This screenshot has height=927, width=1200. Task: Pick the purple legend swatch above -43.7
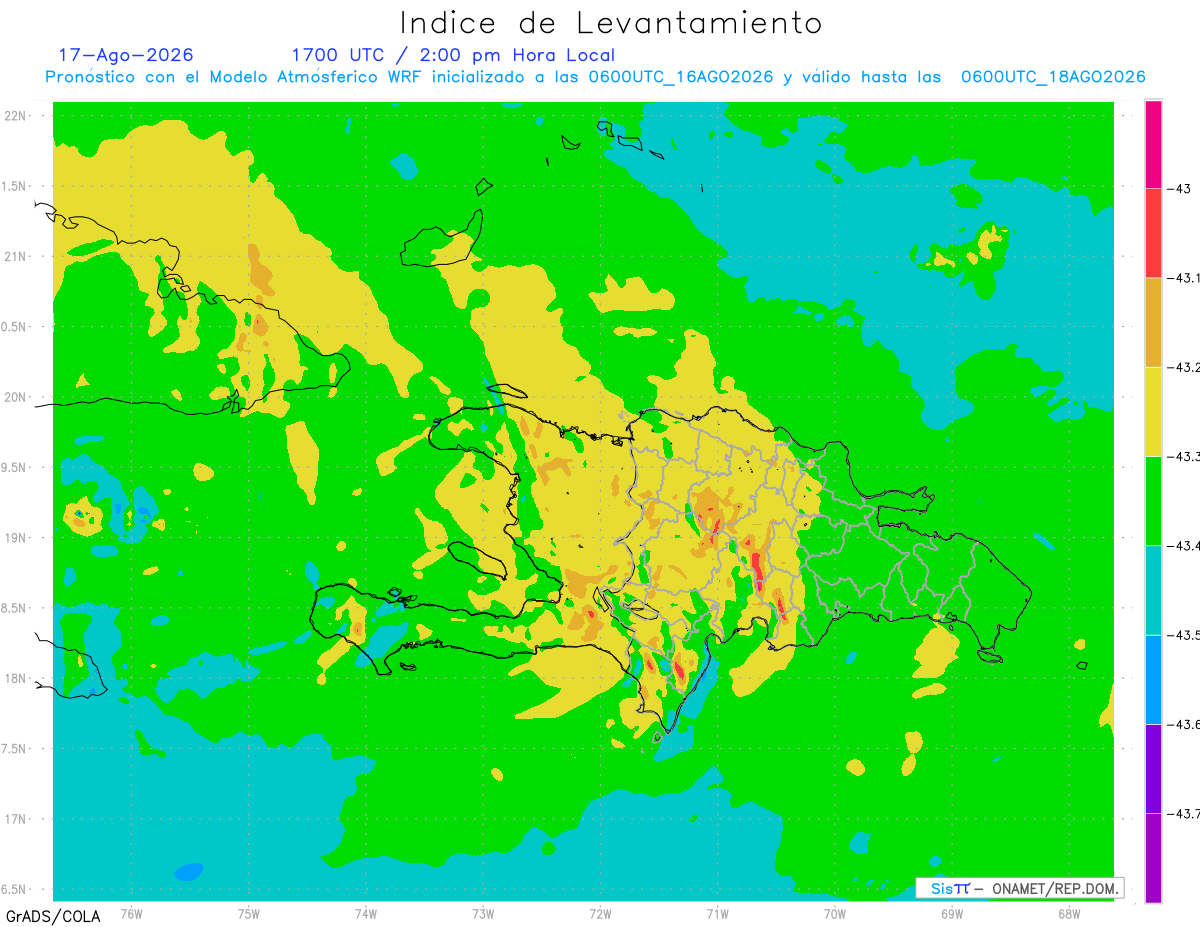pos(1153,768)
